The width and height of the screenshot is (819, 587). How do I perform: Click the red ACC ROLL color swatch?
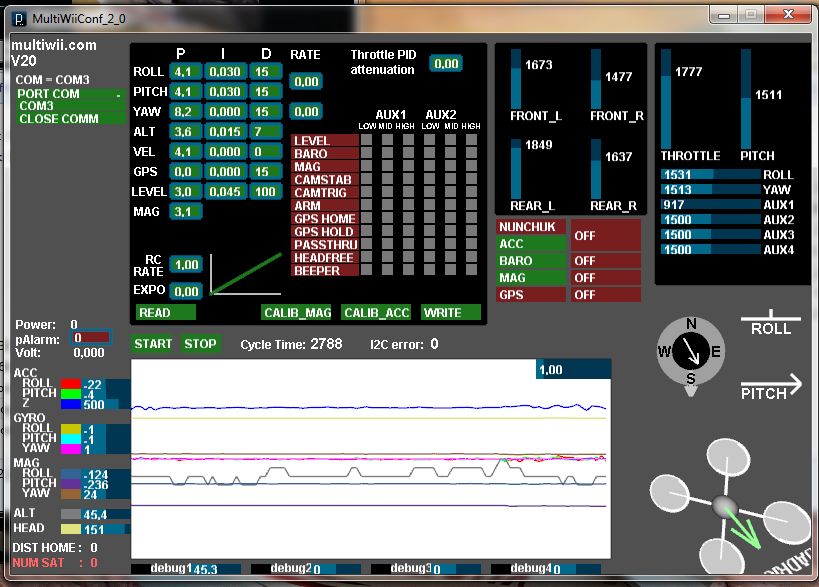point(70,384)
